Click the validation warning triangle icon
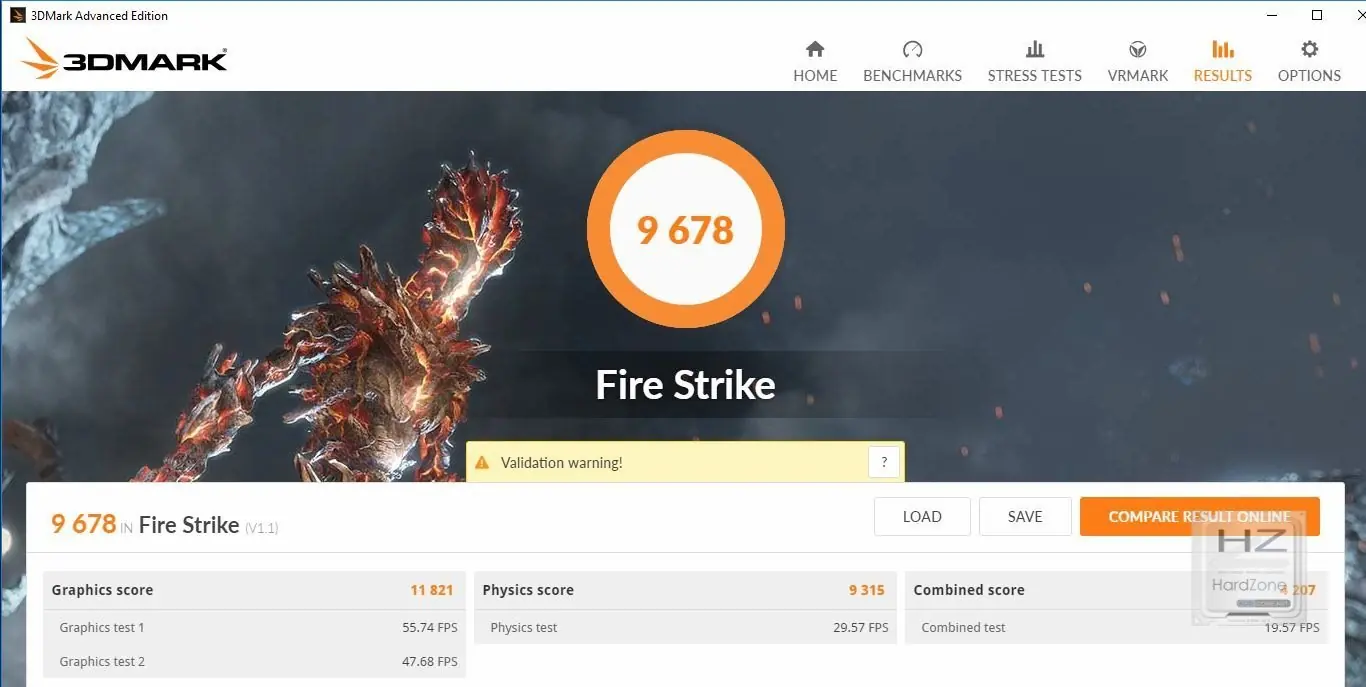Viewport: 1366px width, 687px height. coord(482,463)
